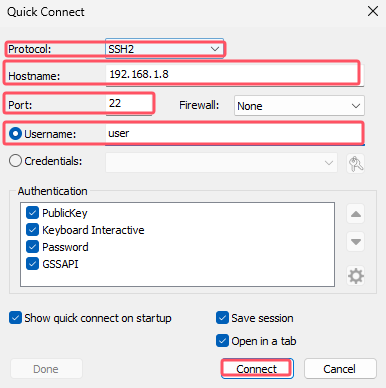Select the Credentials radio button
Image resolution: width=386 pixels, height=388 pixels.
tap(15, 161)
